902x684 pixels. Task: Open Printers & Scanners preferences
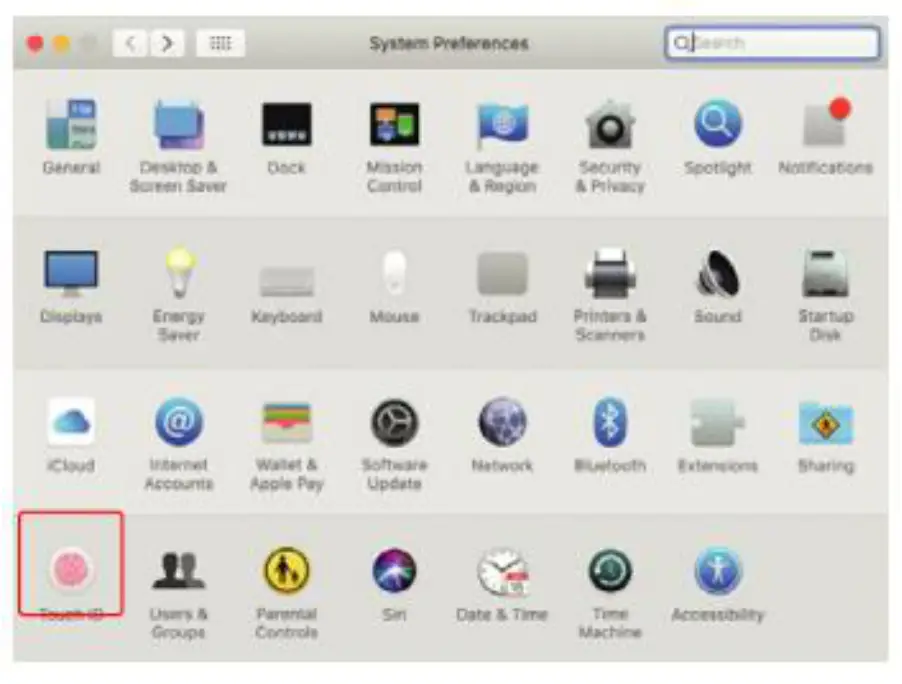coord(609,275)
